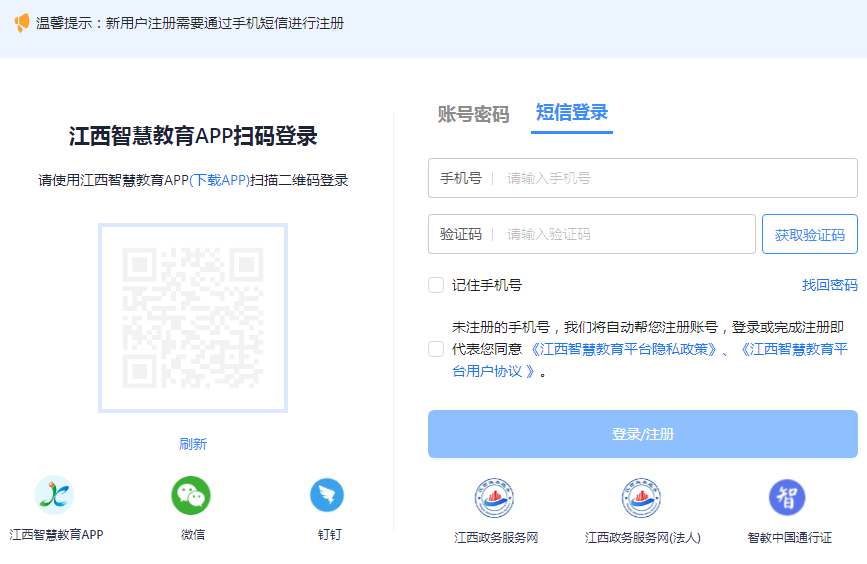Click the 验证码 input field
This screenshot has width=867, height=564.
pos(625,234)
